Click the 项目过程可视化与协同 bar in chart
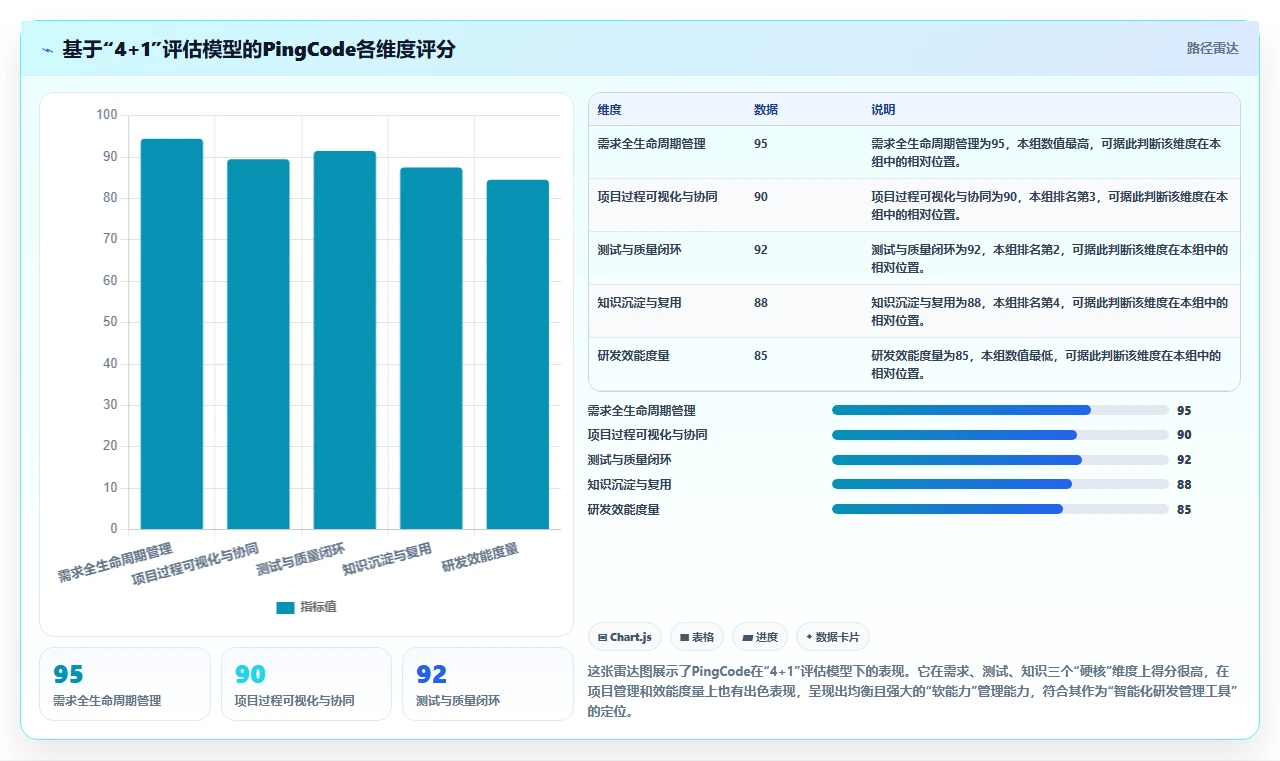Viewport: 1280px width, 761px height. (x=258, y=344)
